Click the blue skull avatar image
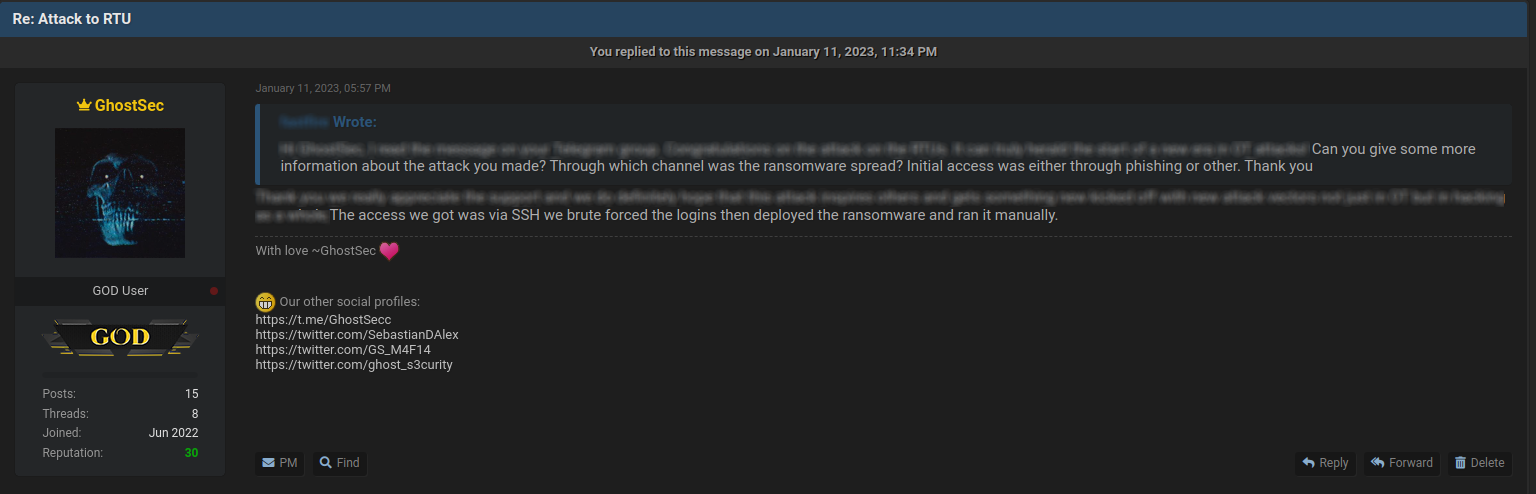The image size is (1536, 494). (120, 193)
